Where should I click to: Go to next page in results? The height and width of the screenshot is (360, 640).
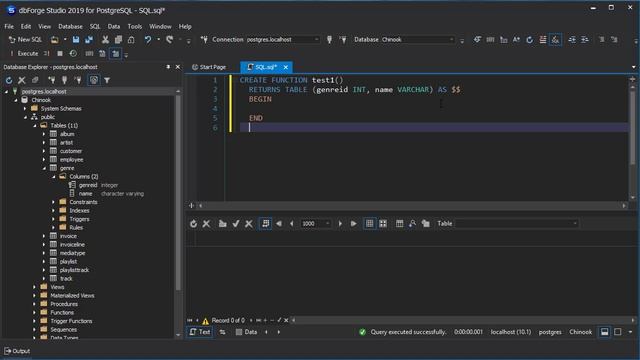click(x=340, y=224)
